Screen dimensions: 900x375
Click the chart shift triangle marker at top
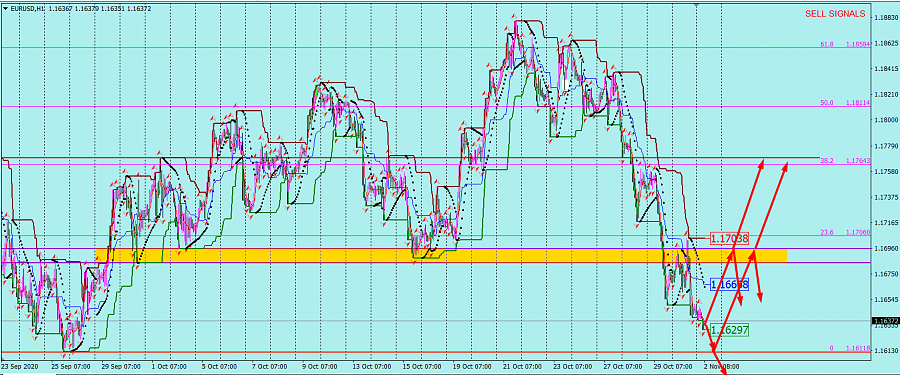click(x=697, y=5)
